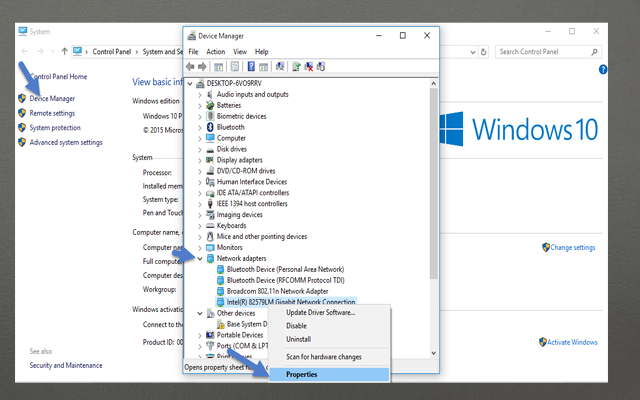Click the Change settings link
The height and width of the screenshot is (400, 640).
572,247
